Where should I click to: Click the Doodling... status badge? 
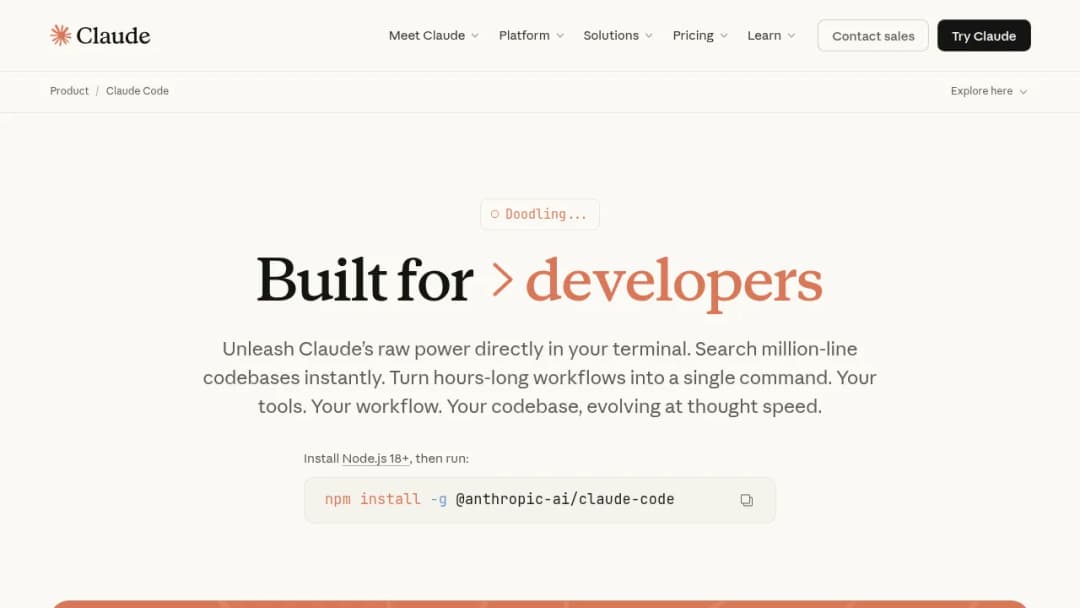pyautogui.click(x=540, y=214)
